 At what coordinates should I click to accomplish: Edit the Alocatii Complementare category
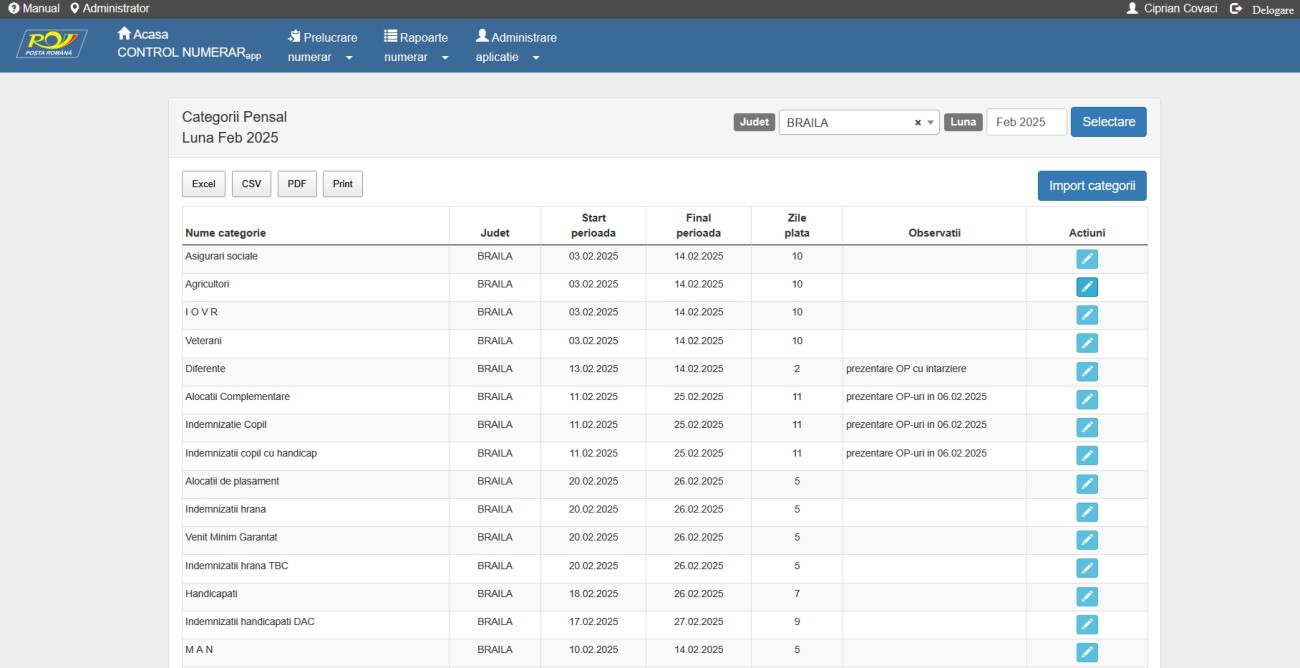point(1086,399)
